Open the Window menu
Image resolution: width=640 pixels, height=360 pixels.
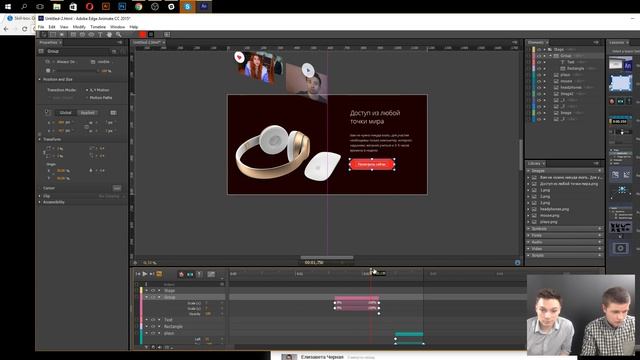(x=118, y=27)
